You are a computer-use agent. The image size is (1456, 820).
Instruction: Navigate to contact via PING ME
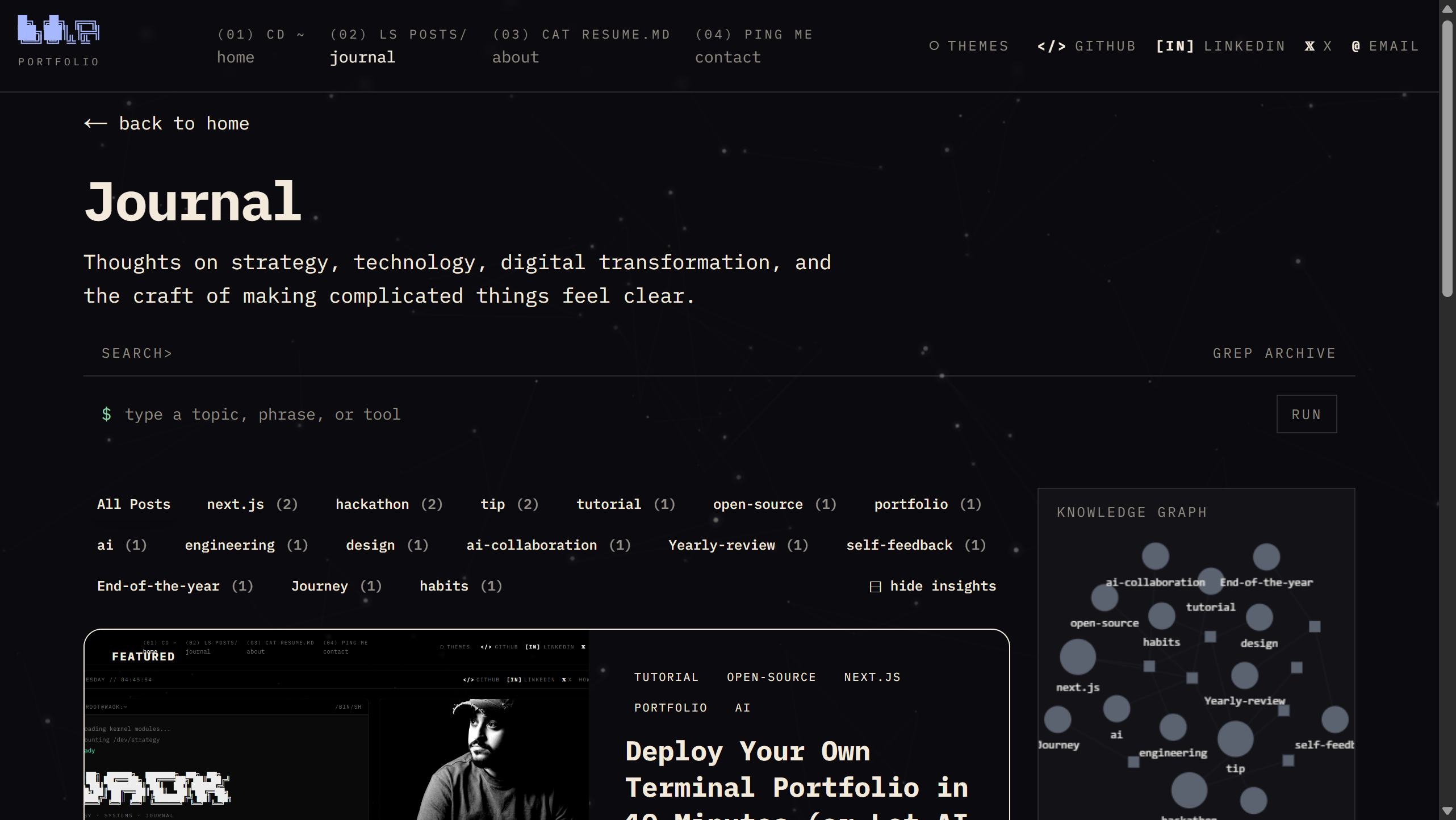(755, 44)
